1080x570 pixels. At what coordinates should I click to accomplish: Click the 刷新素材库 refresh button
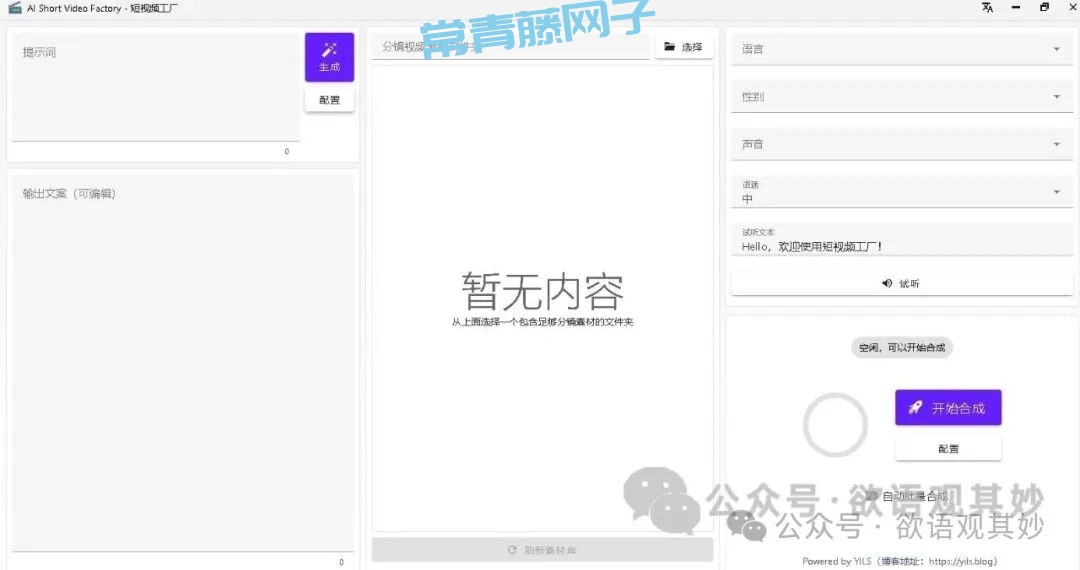(x=542, y=550)
